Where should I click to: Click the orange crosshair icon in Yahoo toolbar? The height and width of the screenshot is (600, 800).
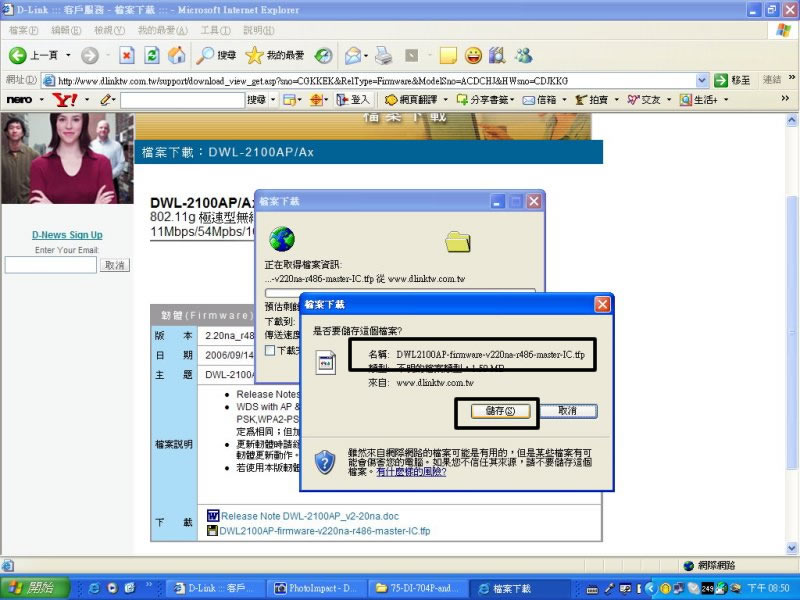coord(316,99)
